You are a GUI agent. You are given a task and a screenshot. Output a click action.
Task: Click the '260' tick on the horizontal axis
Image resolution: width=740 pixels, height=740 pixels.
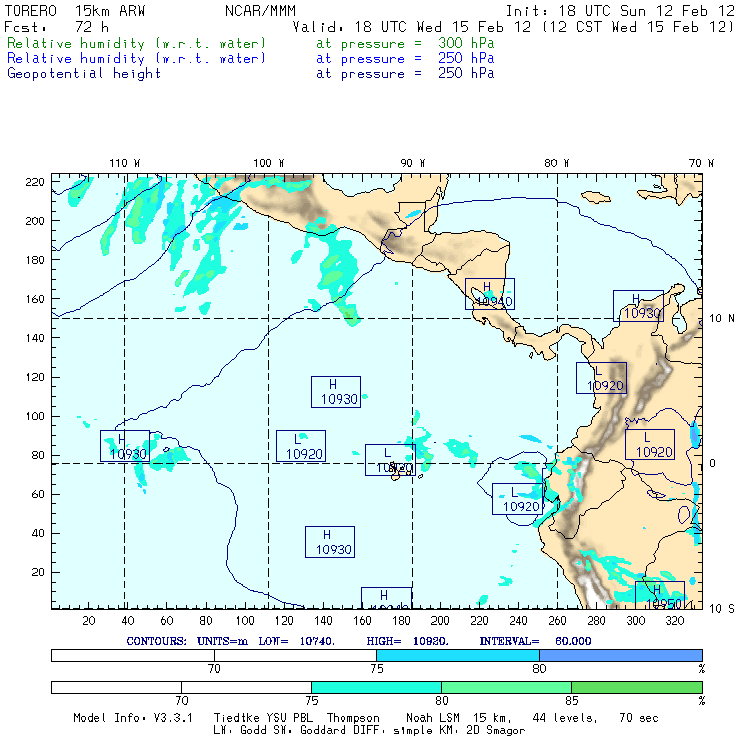pos(557,621)
